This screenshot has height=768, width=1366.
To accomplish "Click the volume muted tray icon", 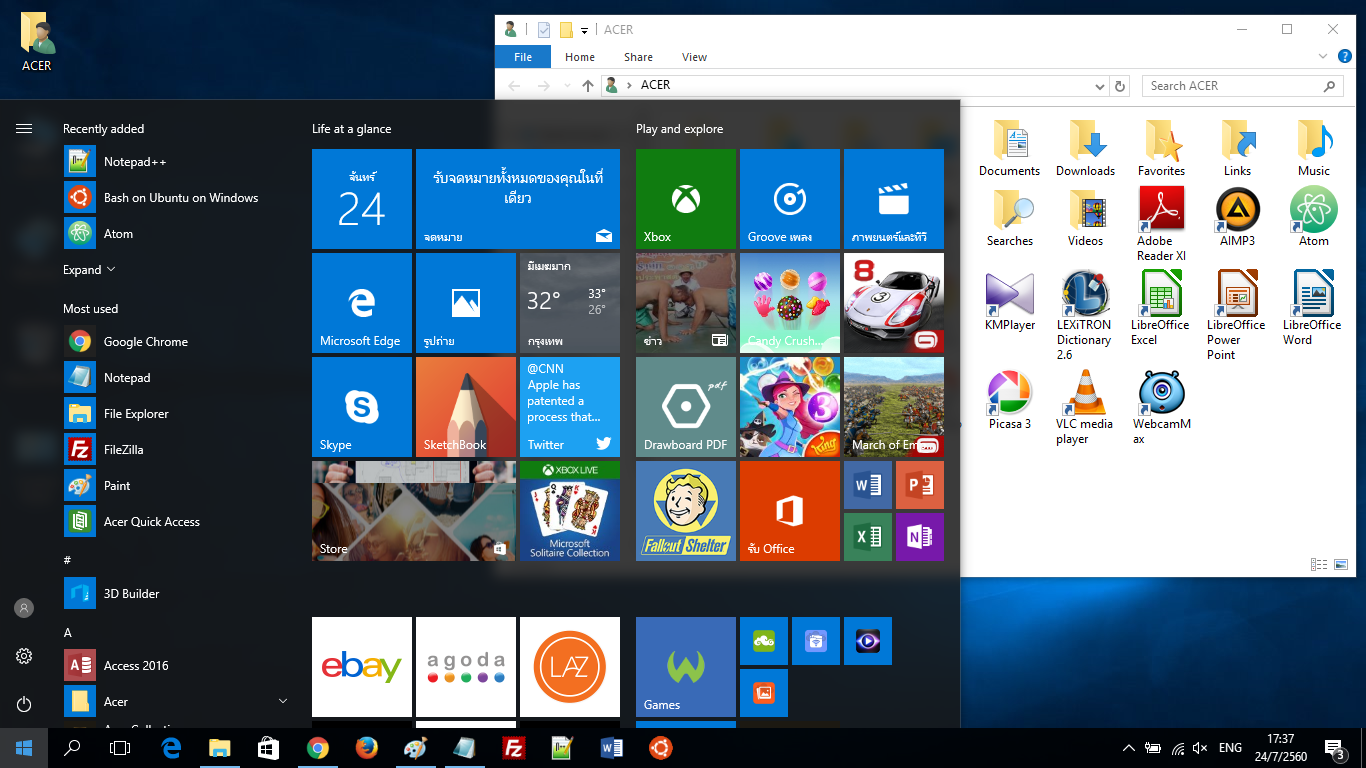I will pos(1200,748).
